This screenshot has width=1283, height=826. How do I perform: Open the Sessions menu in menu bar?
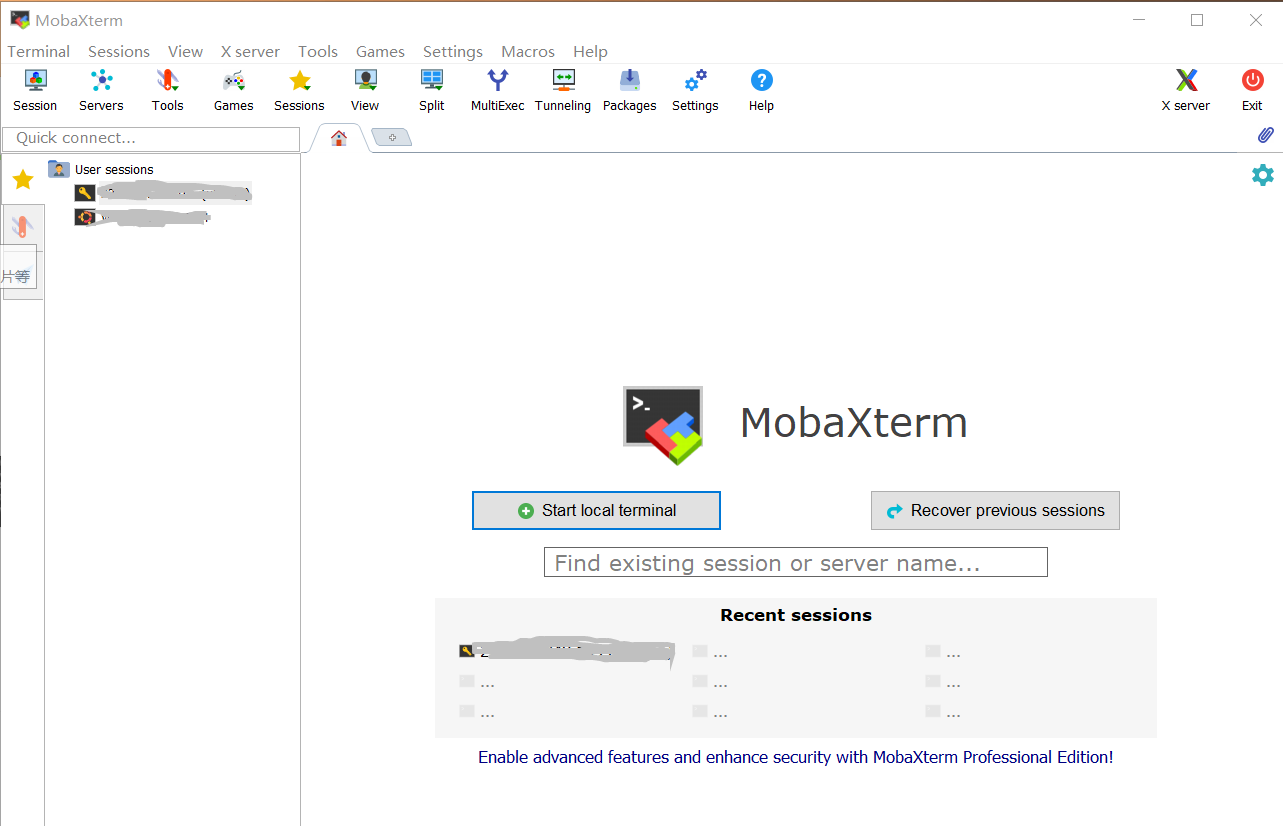[119, 51]
